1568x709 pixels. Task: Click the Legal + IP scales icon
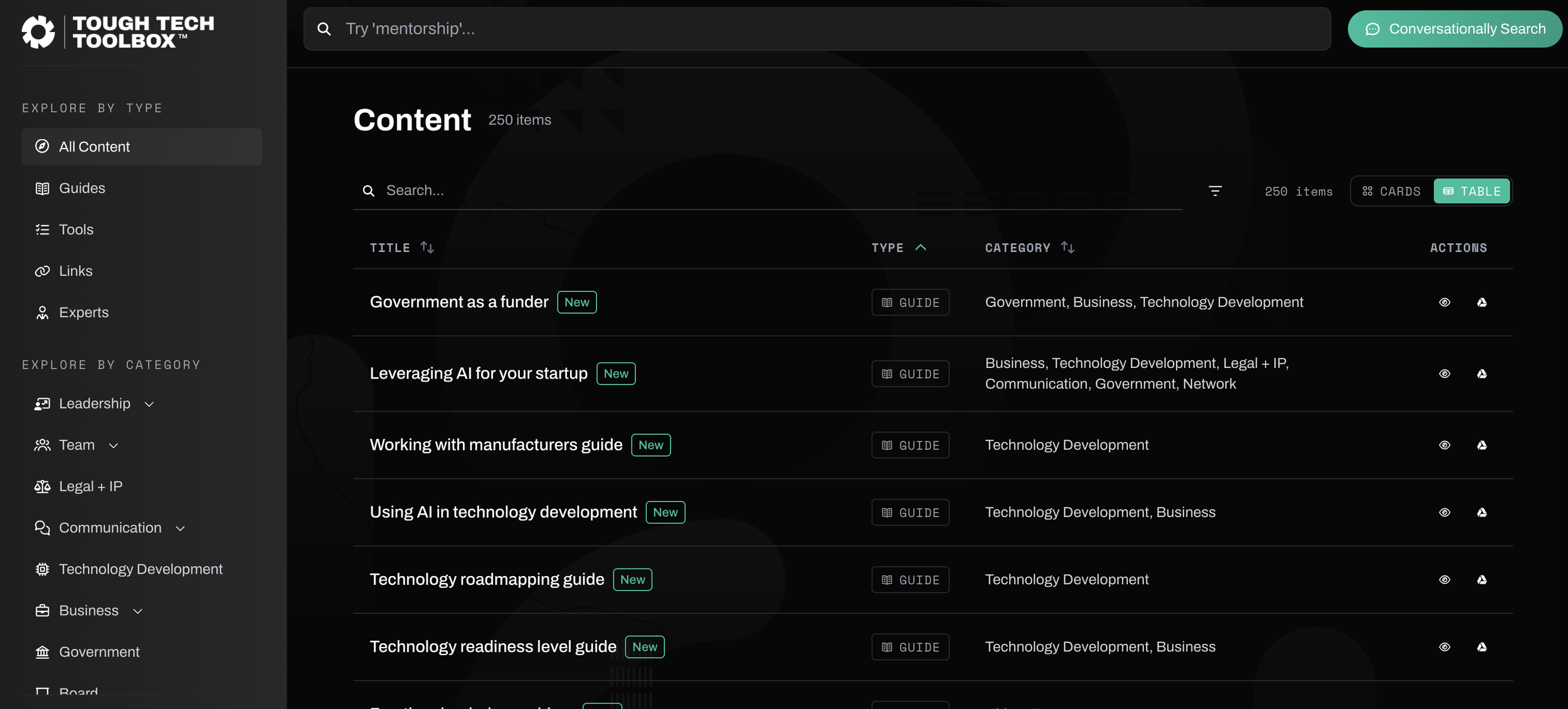point(42,486)
